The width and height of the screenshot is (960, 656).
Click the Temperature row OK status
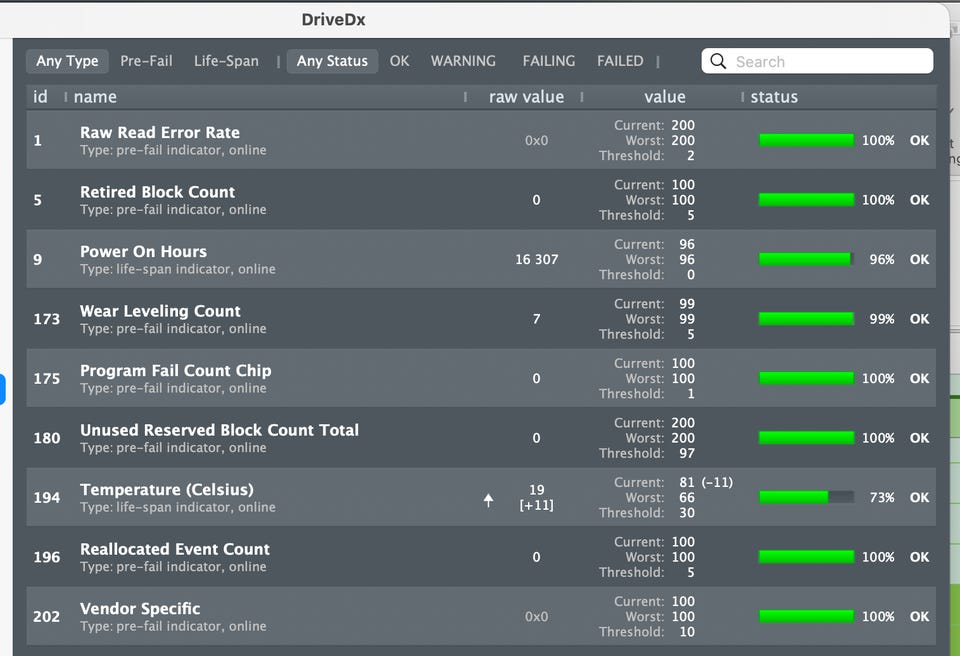point(919,497)
